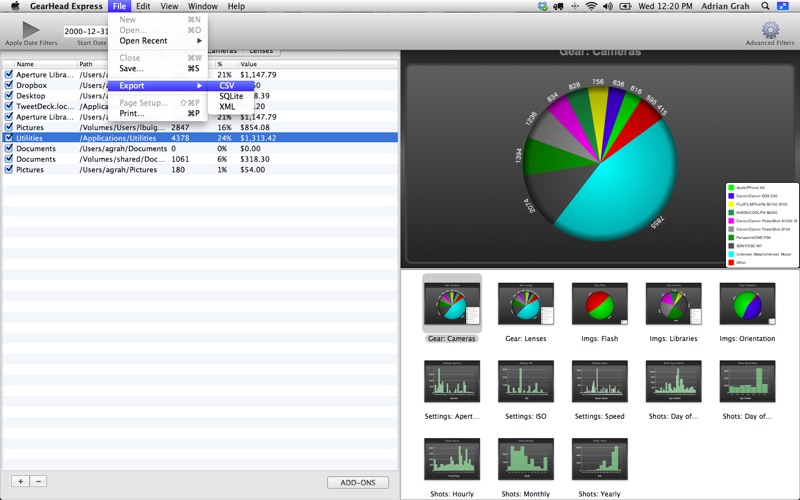Select the Settings: Apert... chart thumbnail
The image size is (800, 500).
(452, 381)
